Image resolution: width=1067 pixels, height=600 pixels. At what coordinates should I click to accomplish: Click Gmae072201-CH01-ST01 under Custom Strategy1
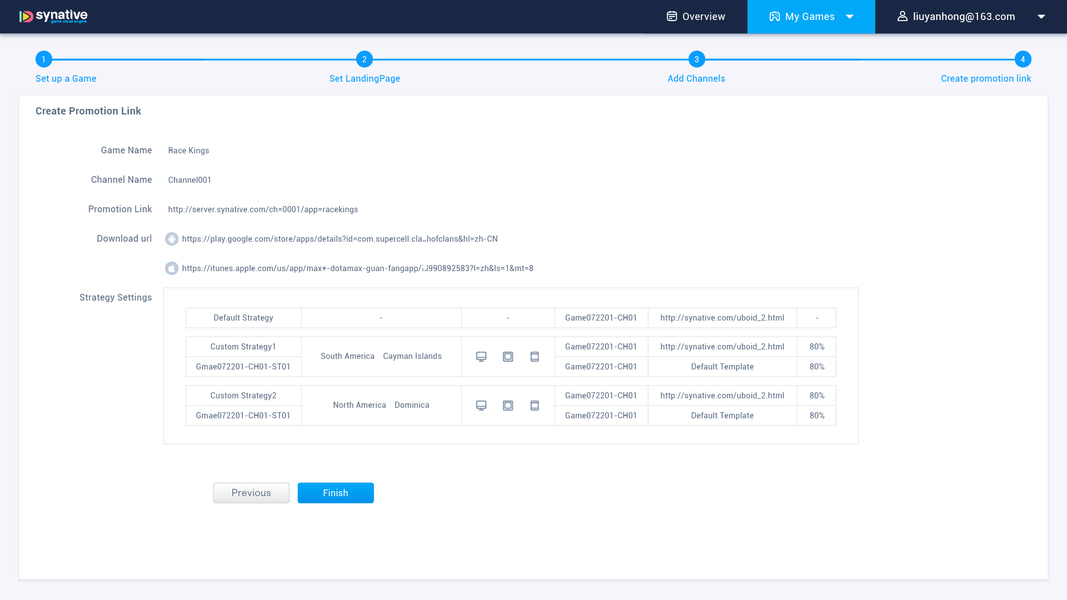coord(243,367)
